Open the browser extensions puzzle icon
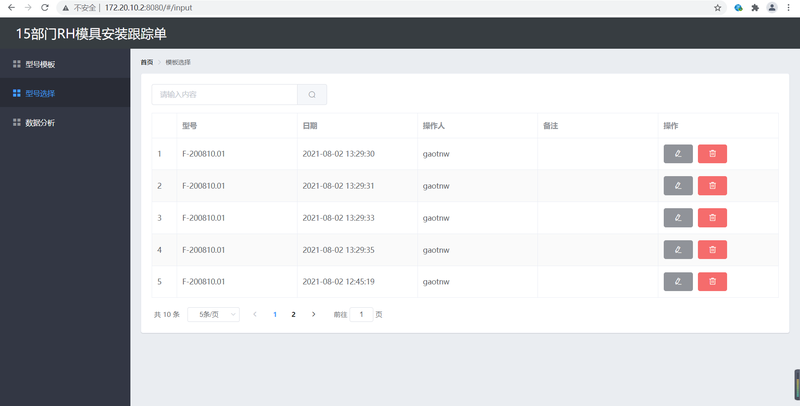800x406 pixels. (x=755, y=8)
